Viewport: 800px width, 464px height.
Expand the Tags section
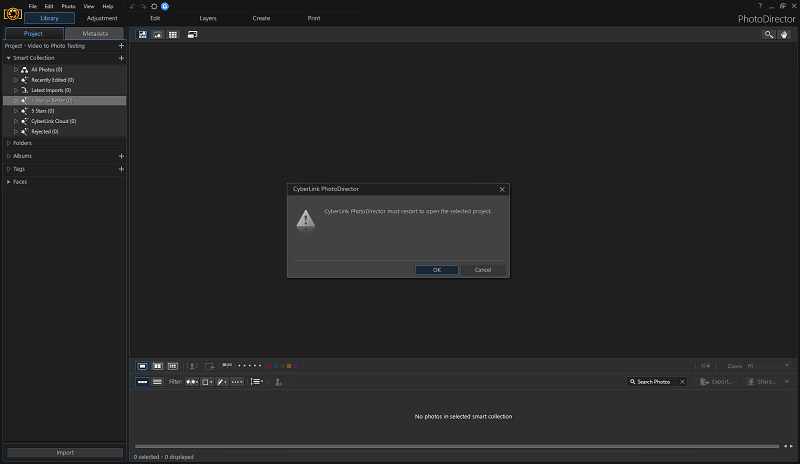point(9,169)
